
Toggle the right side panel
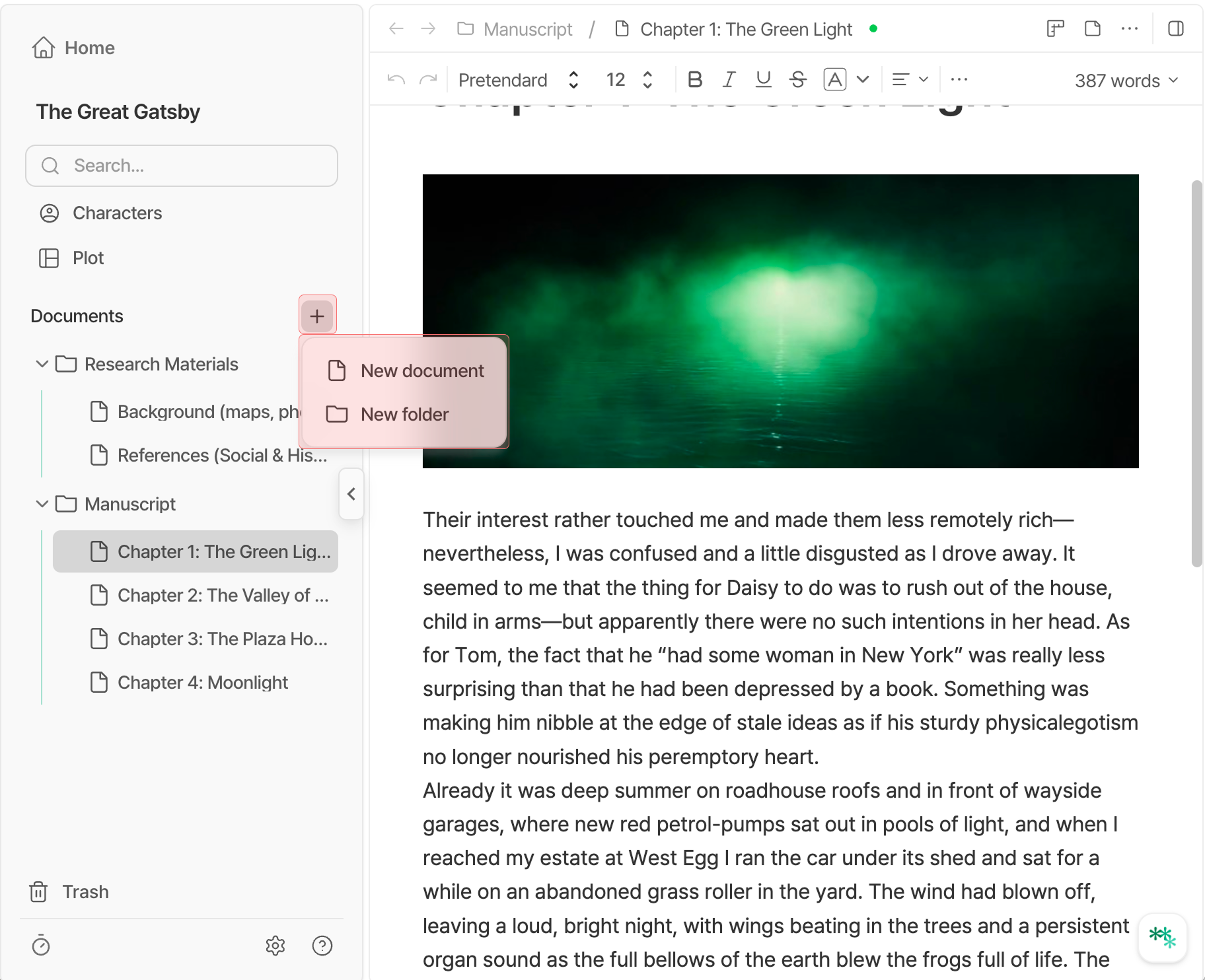coord(1176,28)
